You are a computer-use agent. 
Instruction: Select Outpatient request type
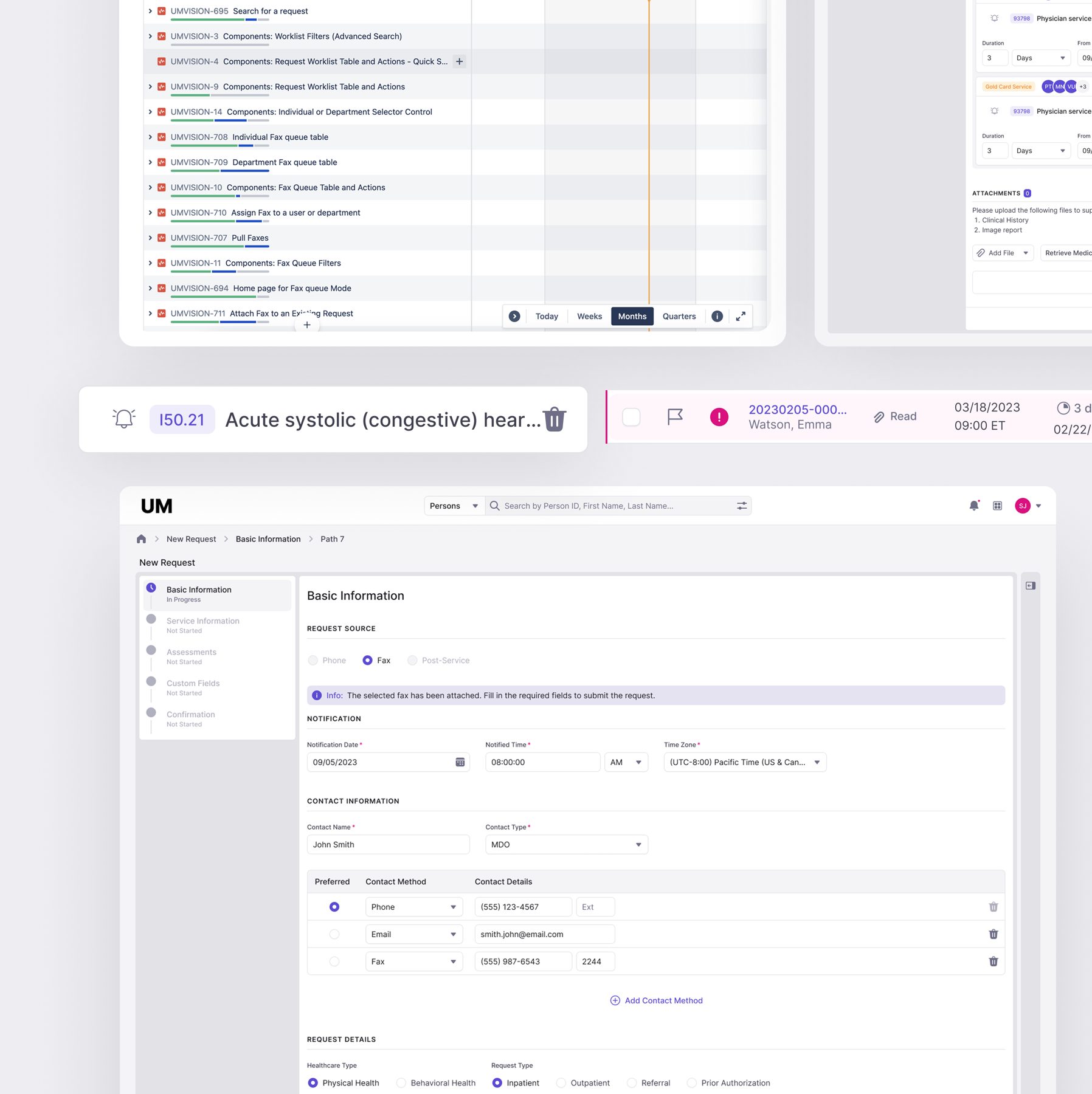561,1083
